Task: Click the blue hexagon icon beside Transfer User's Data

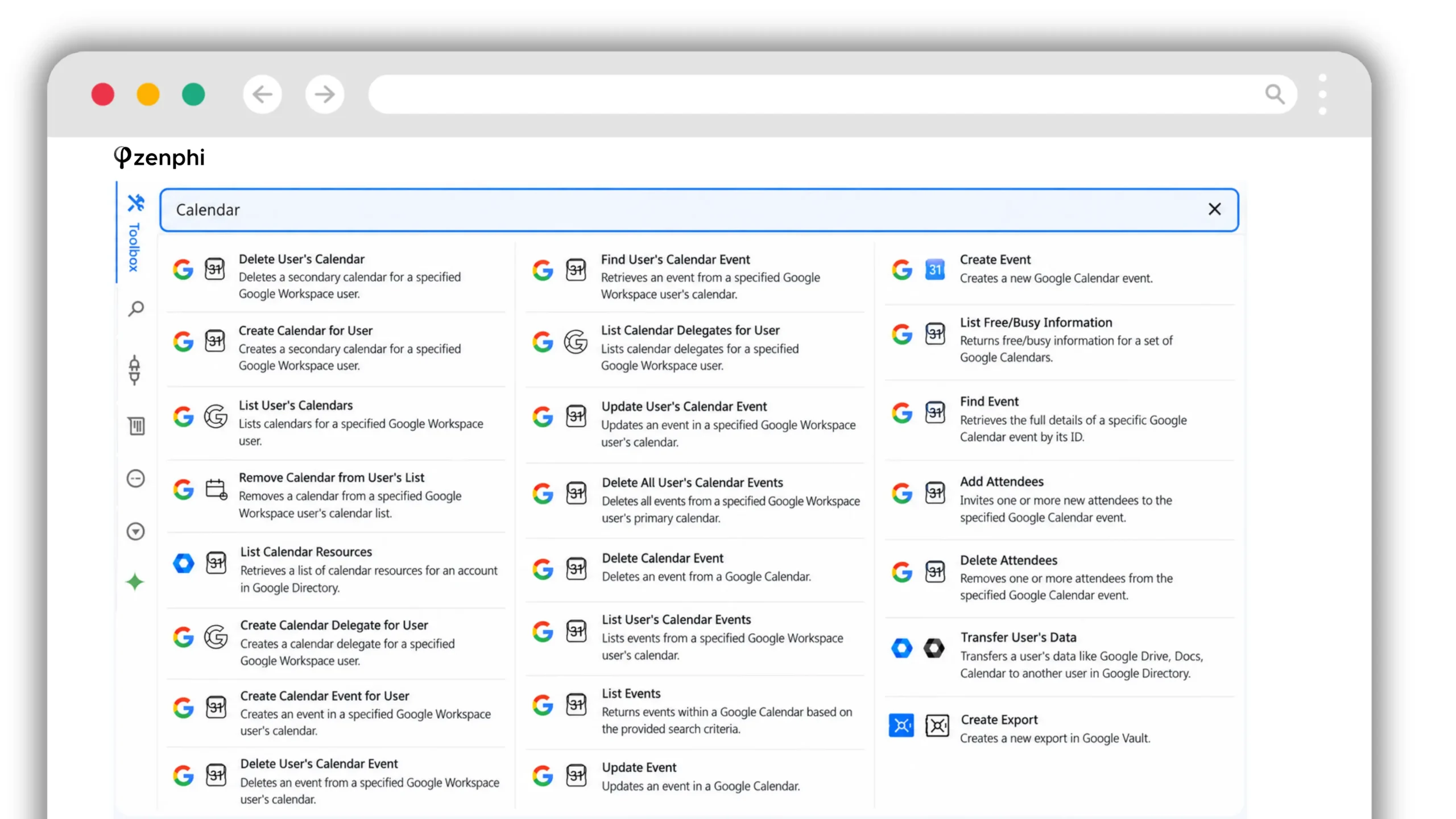Action: point(901,648)
